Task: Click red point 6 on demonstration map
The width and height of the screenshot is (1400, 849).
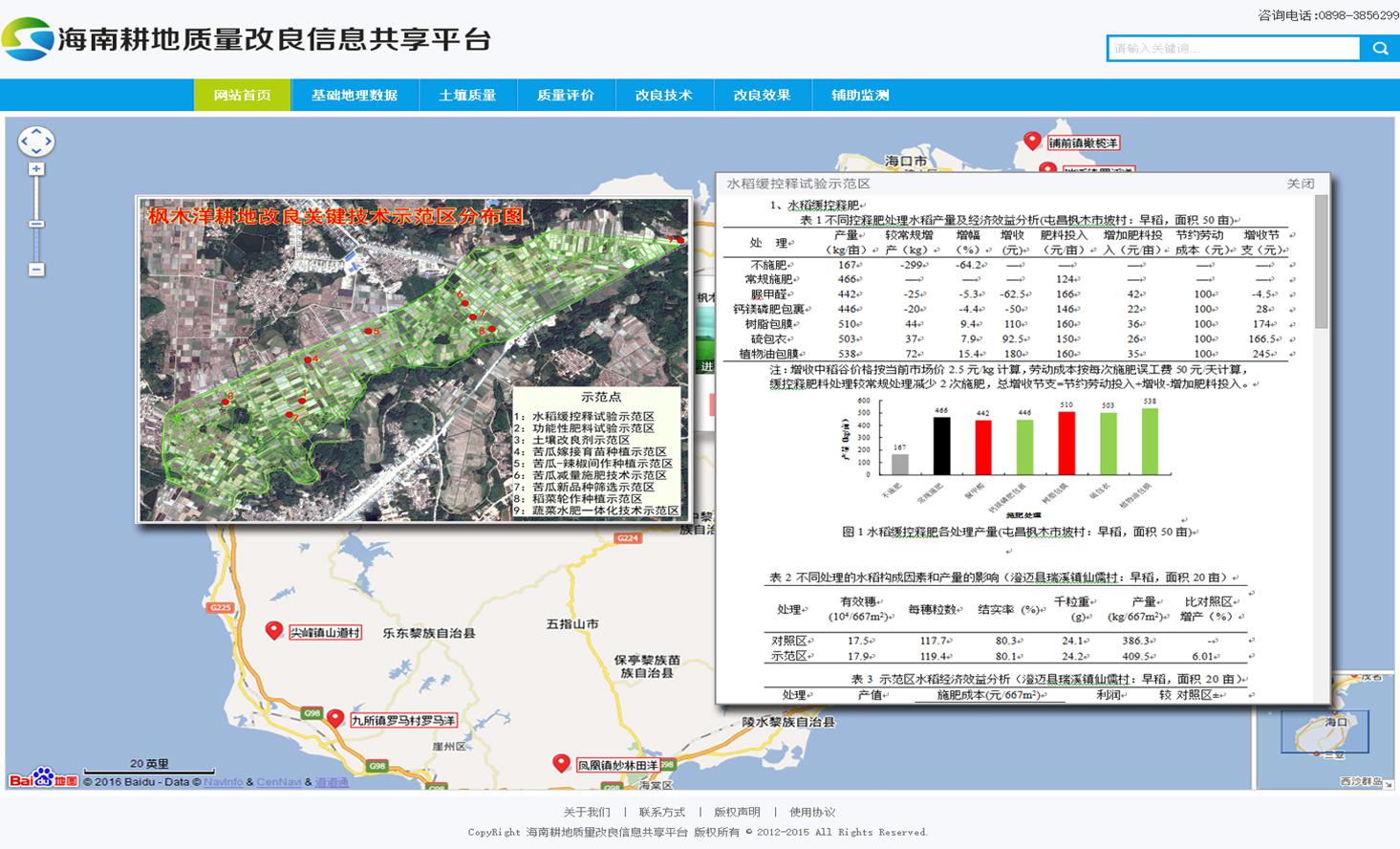Action: (466, 302)
